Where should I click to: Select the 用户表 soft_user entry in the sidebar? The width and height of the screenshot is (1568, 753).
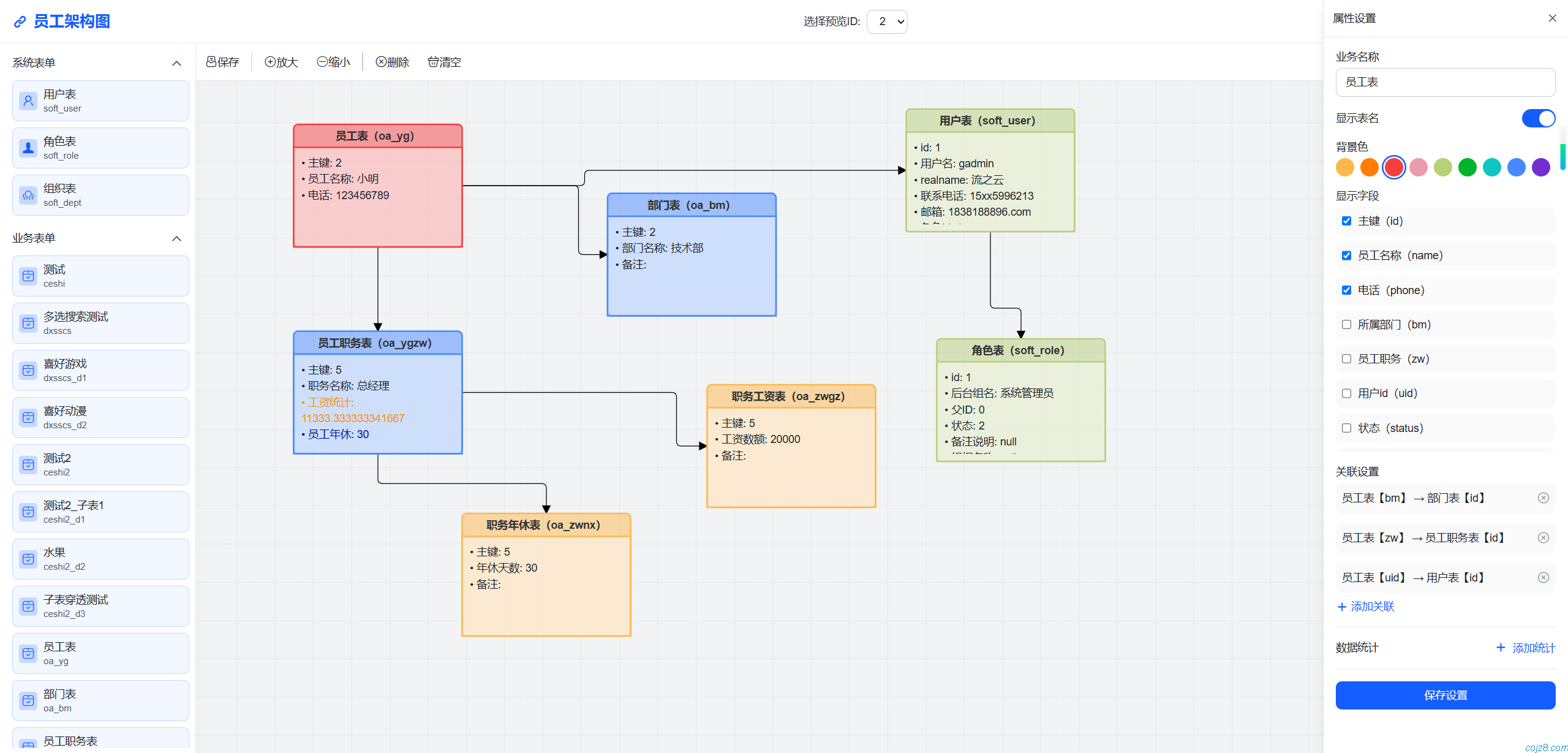tap(100, 100)
